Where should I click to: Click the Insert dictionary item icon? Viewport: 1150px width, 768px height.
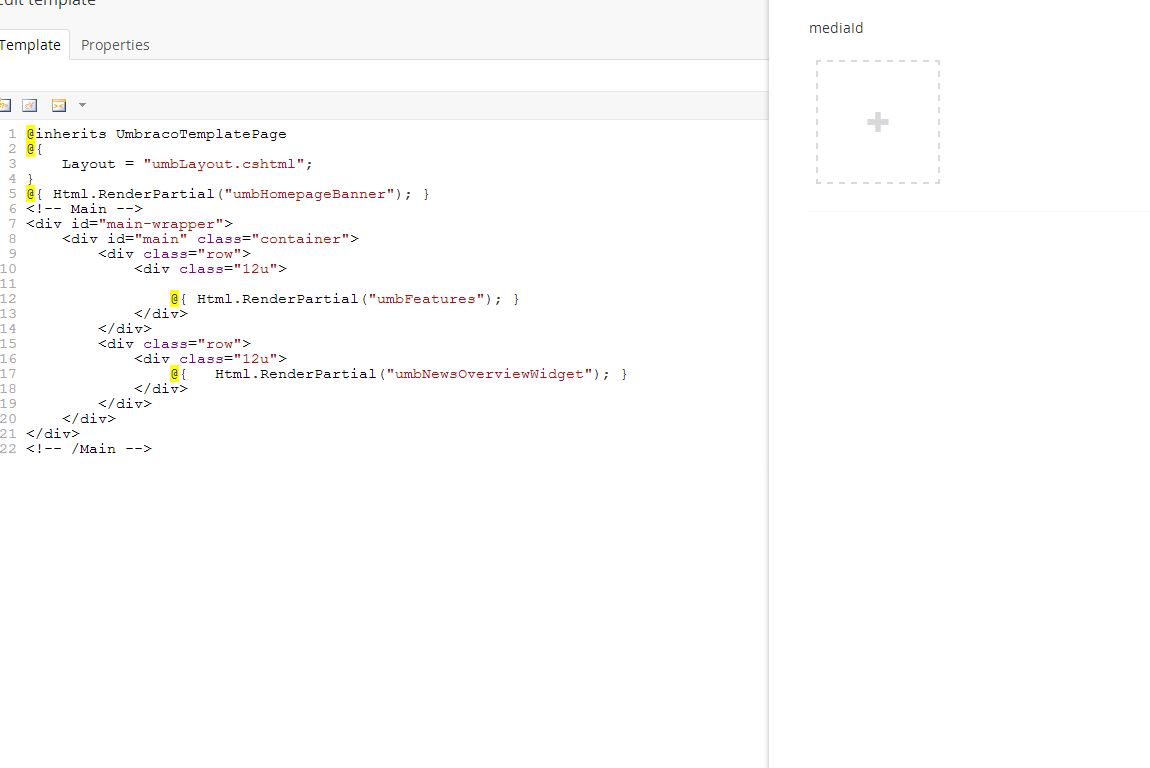(30, 105)
